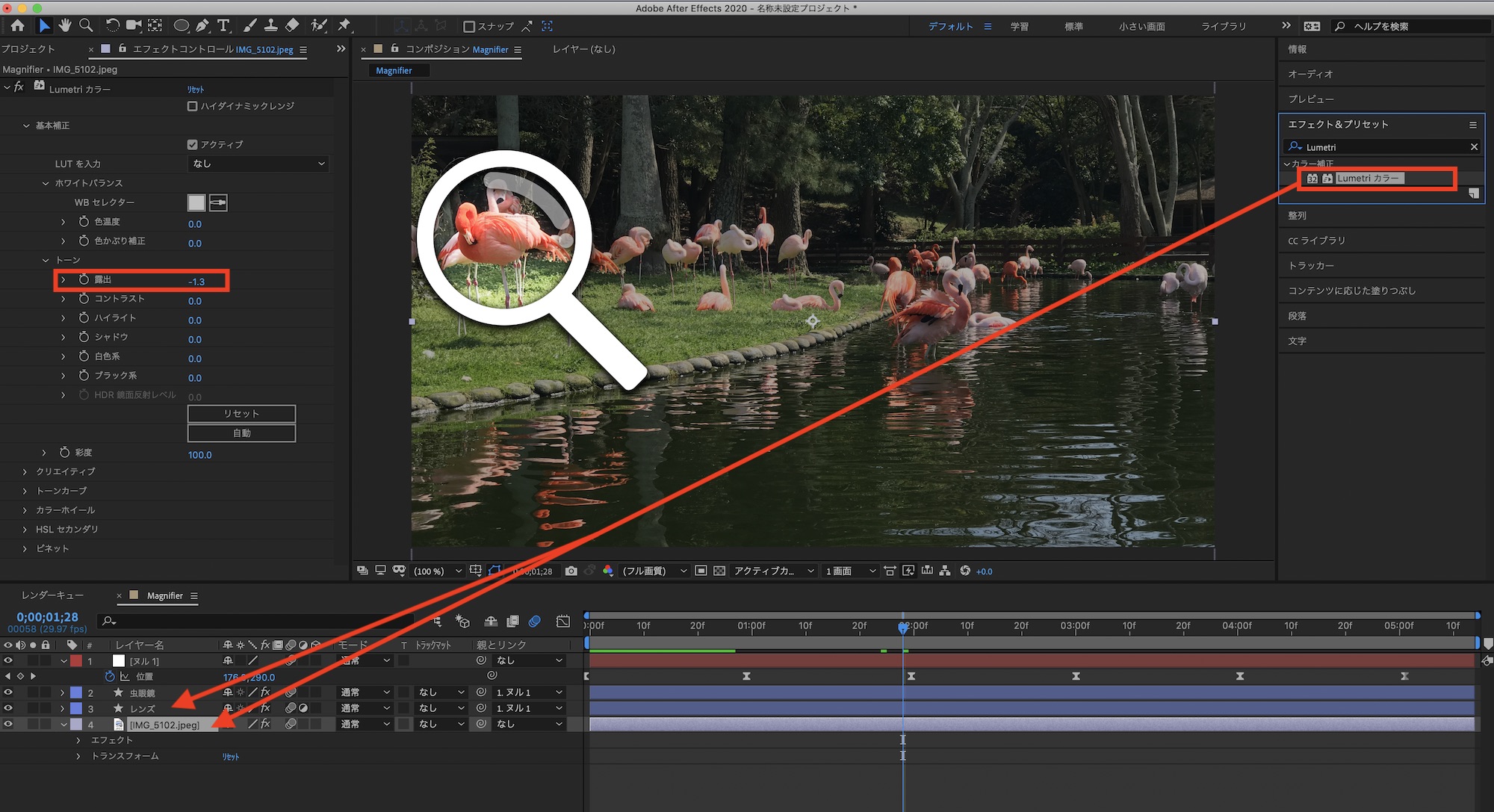The height and width of the screenshot is (812, 1494).
Task: Select the Rotation tool
Action: pyautogui.click(x=112, y=25)
